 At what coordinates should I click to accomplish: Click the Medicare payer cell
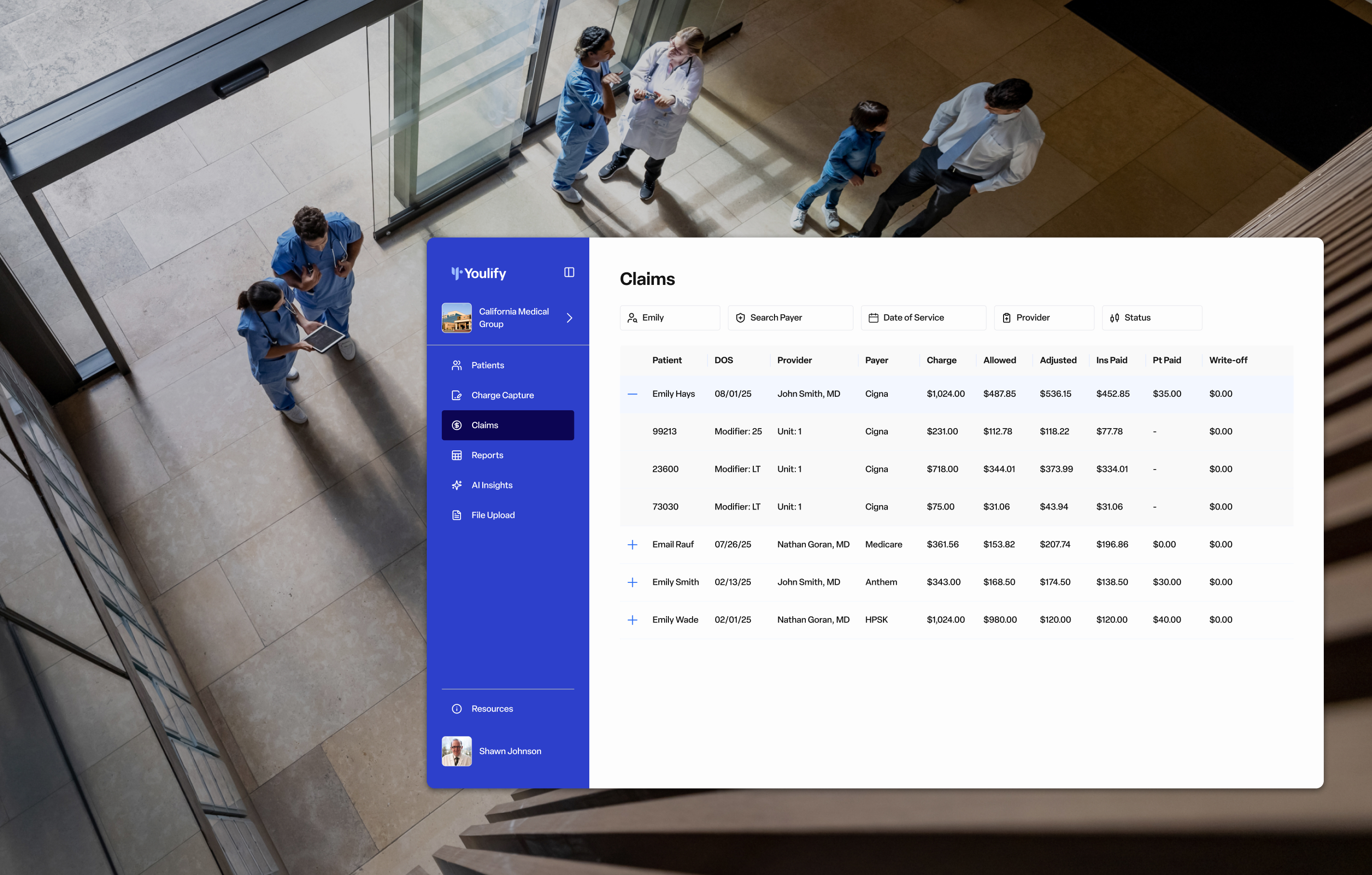tap(883, 545)
